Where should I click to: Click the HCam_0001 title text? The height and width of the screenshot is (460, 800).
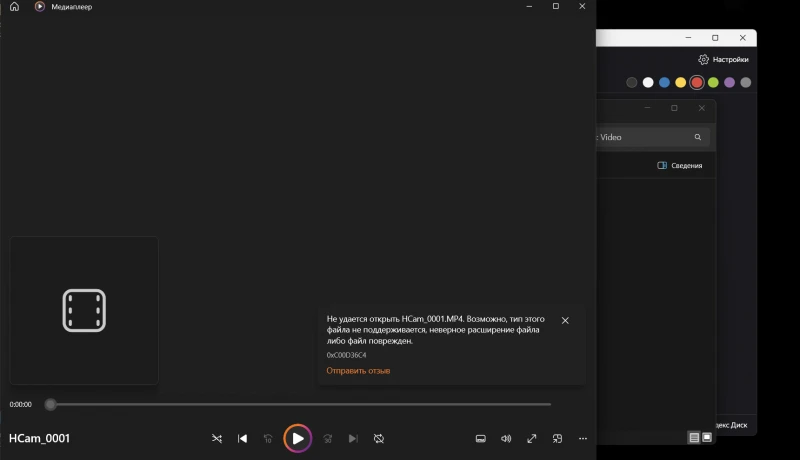(x=39, y=439)
